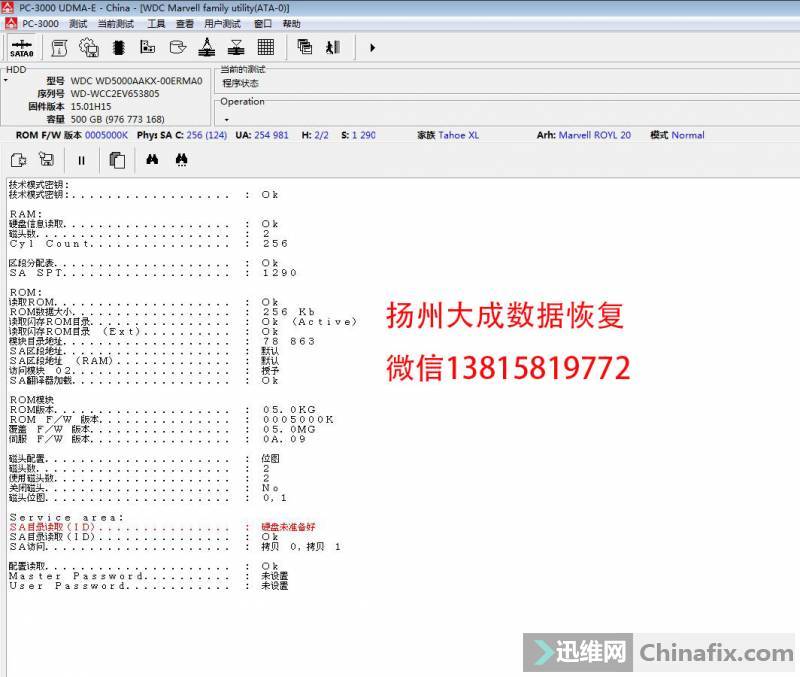Click serial number WD-WCC2EV653805
Image resolution: width=800 pixels, height=677 pixels.
115,94
